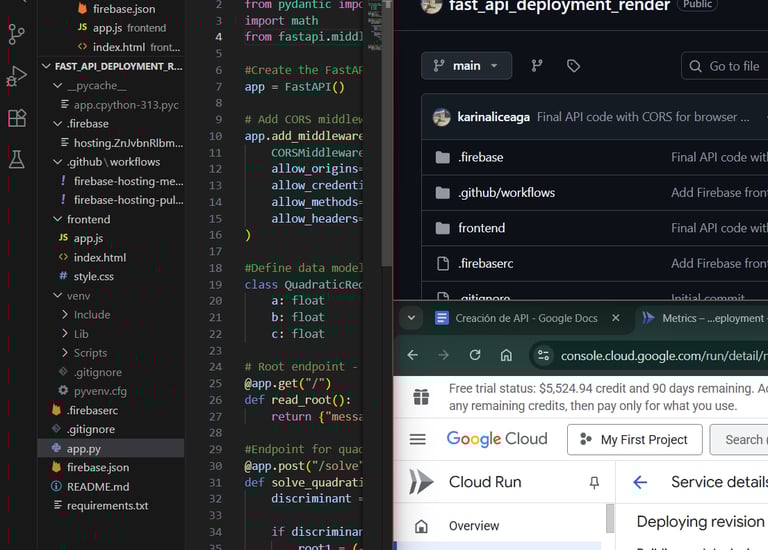Click the GitHub tags icon

coord(573,66)
